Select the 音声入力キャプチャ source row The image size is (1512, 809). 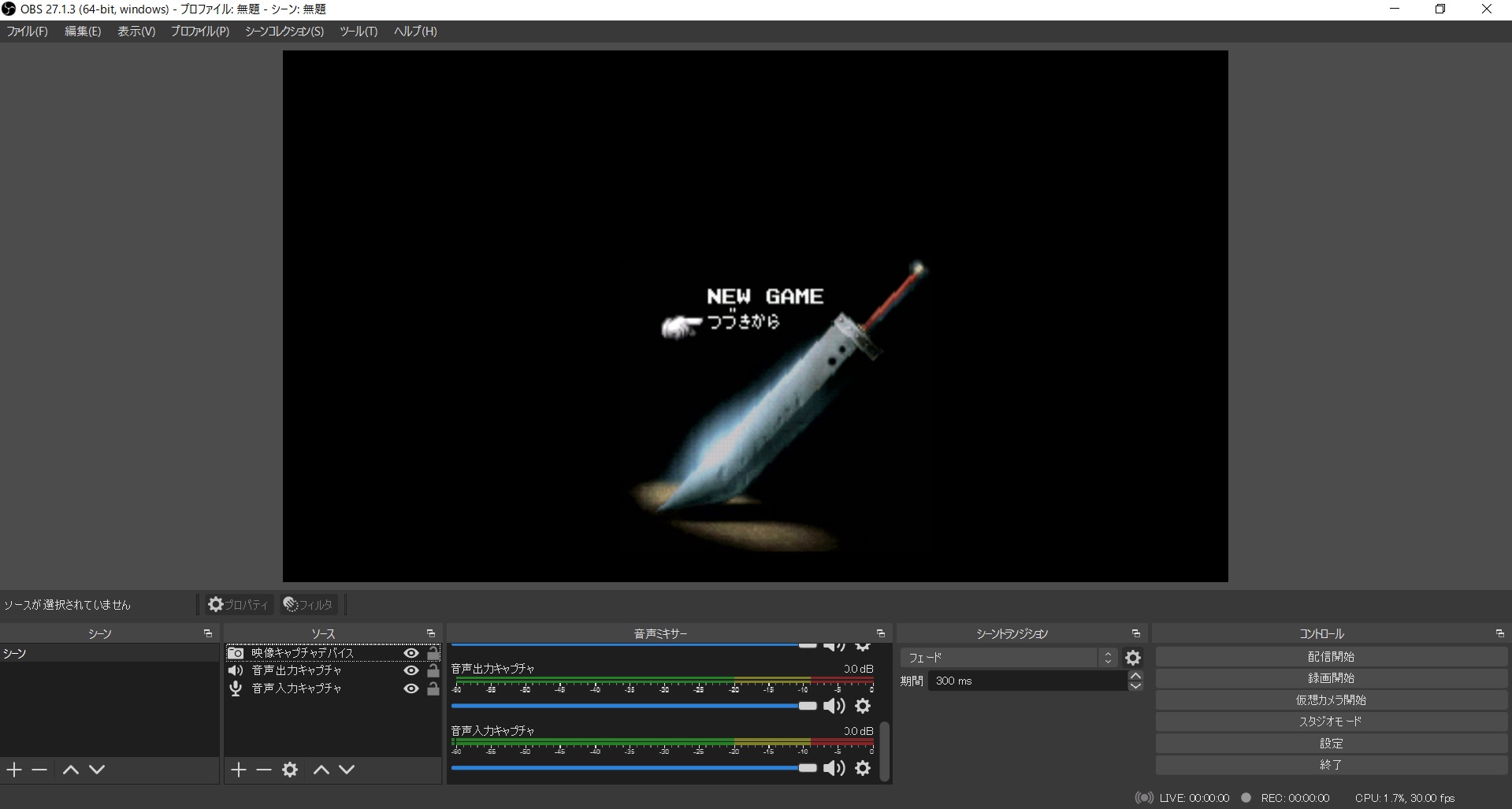point(332,688)
